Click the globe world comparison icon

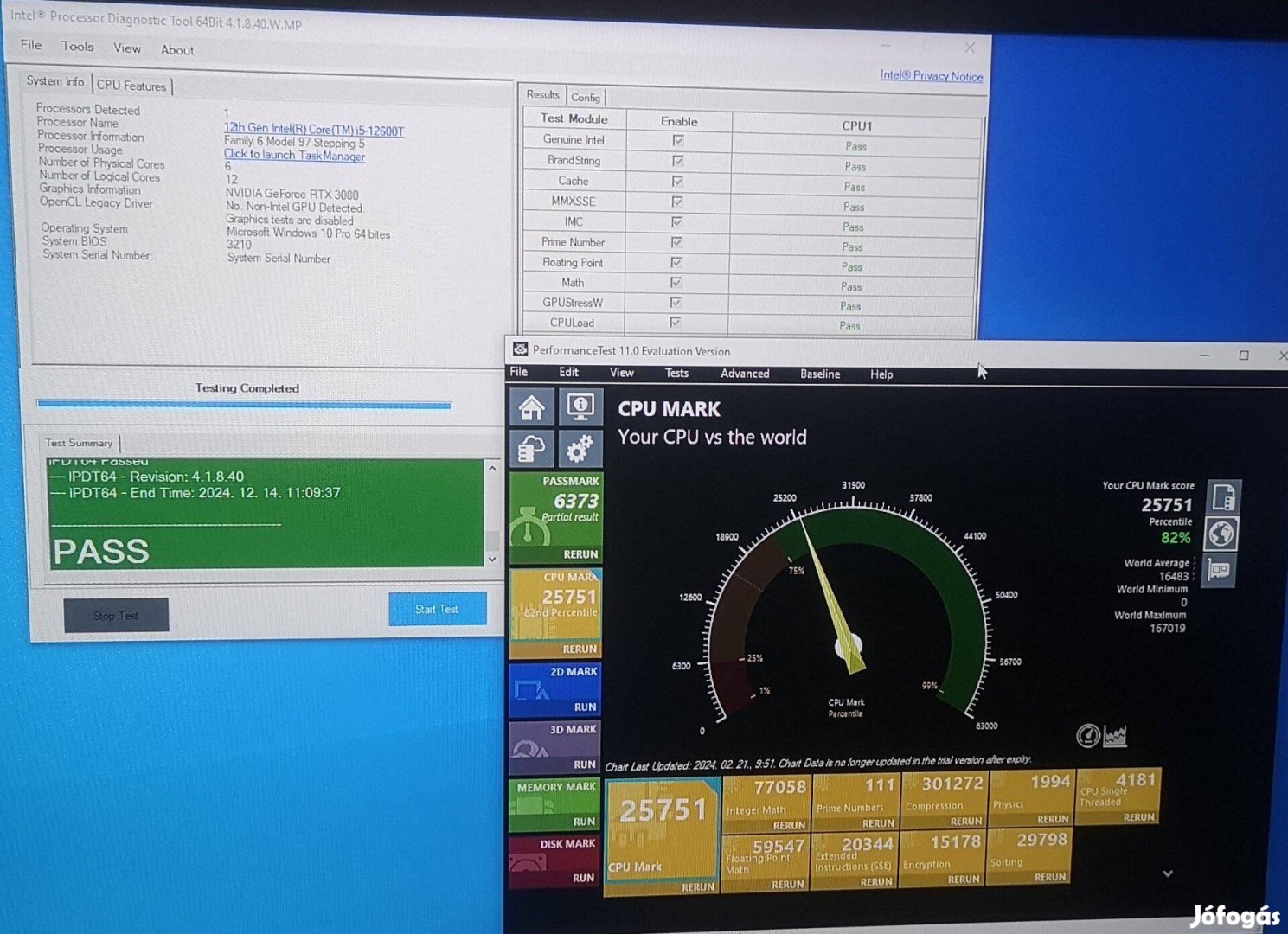click(1221, 534)
